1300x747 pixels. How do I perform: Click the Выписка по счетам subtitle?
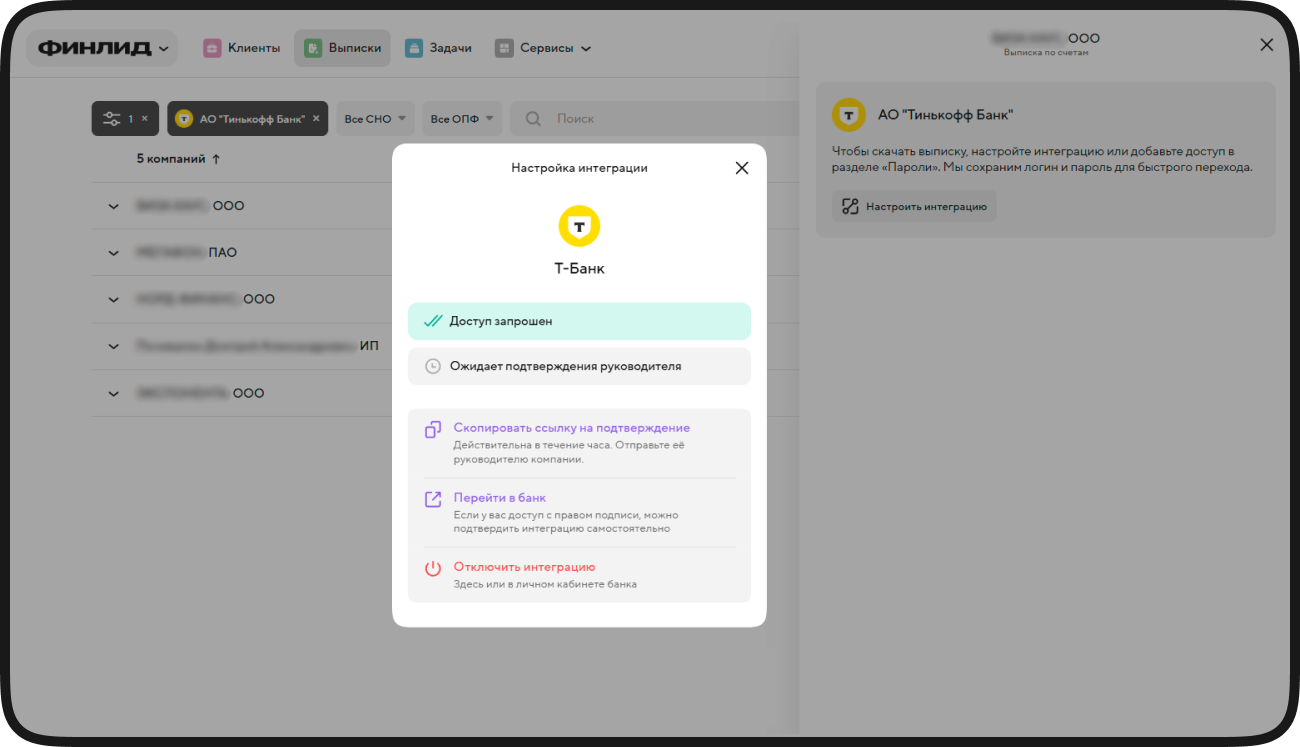(1046, 53)
